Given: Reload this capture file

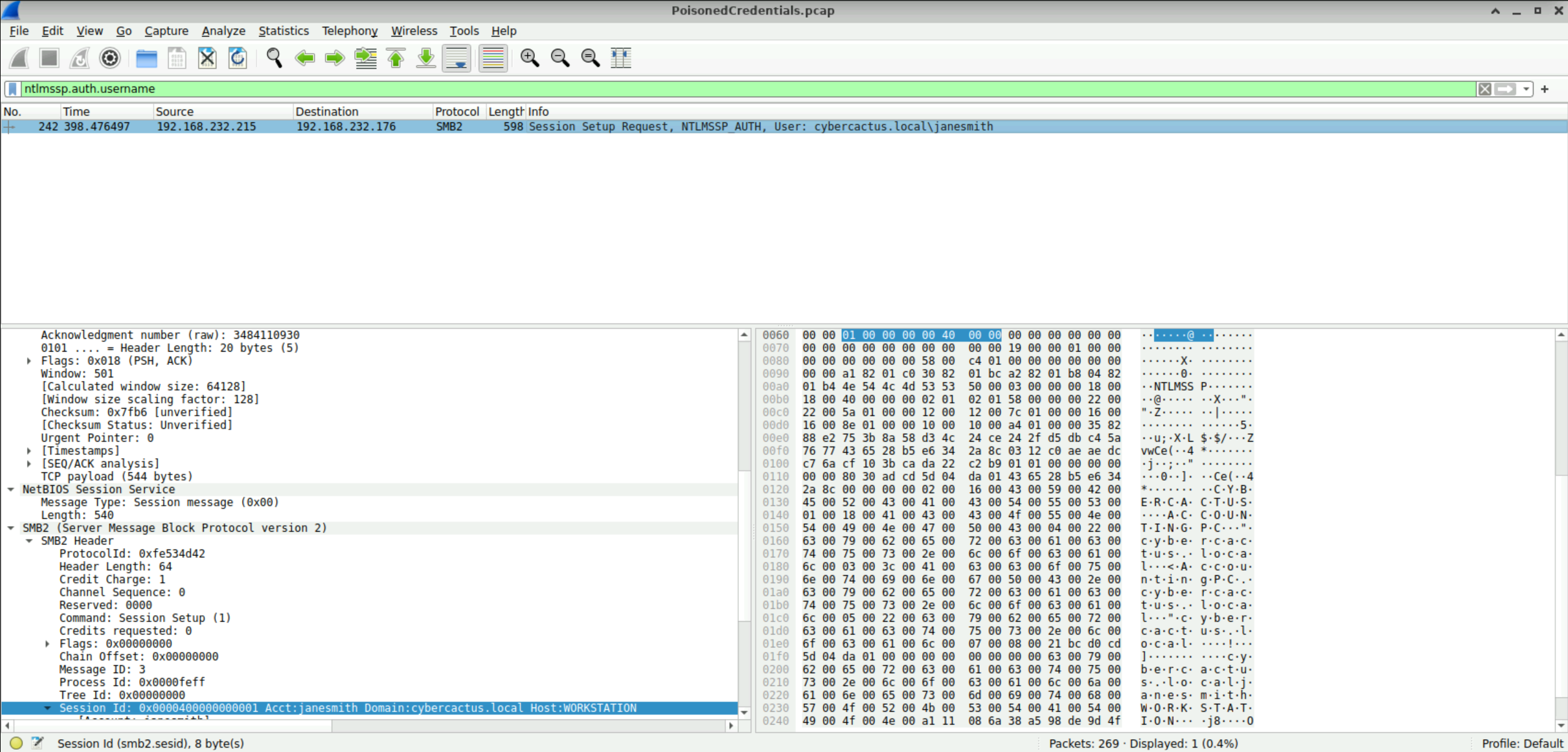Looking at the screenshot, I should pos(238,58).
